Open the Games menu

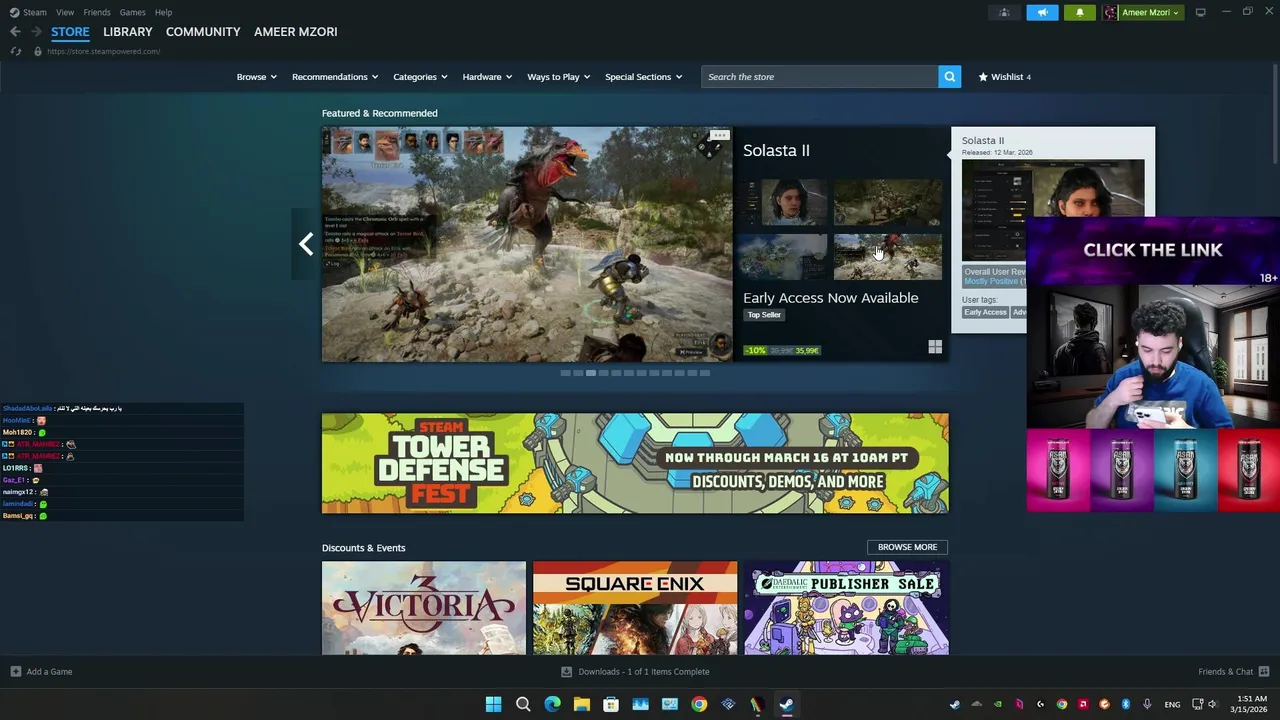tap(132, 12)
